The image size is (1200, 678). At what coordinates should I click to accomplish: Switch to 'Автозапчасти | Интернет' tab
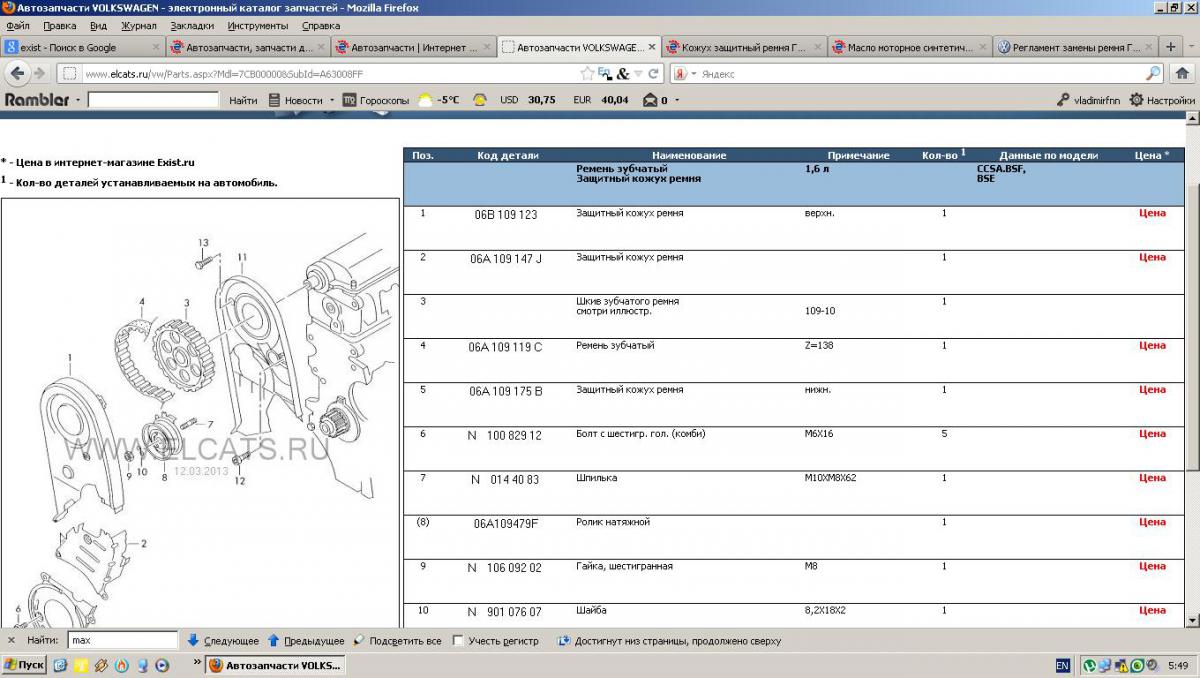(412, 47)
